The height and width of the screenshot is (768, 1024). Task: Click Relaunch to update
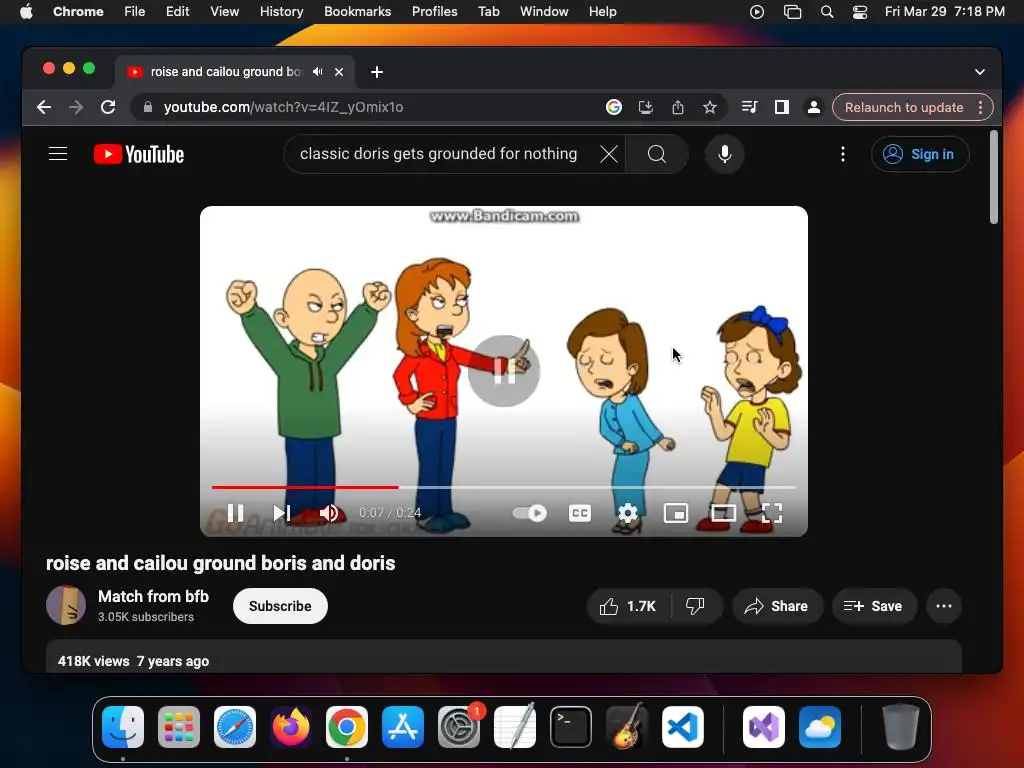click(x=904, y=107)
